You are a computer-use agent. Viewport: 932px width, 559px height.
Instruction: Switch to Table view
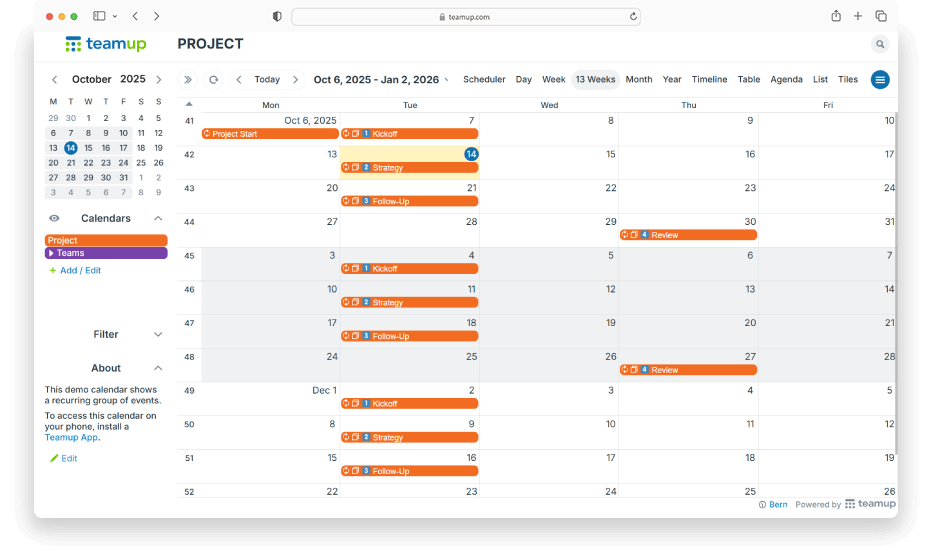pos(749,80)
